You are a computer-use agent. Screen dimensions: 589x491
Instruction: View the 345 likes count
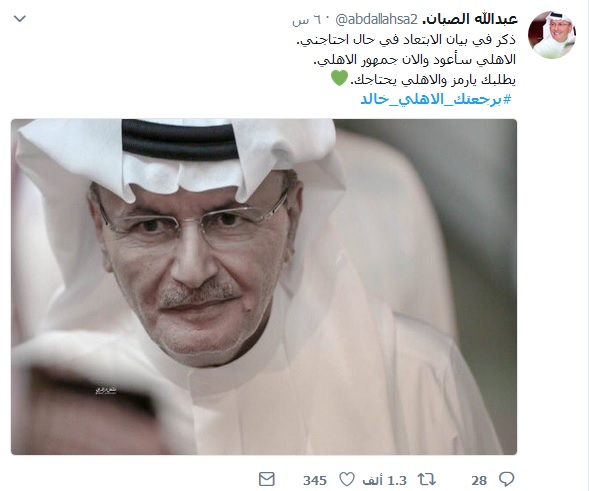315,480
